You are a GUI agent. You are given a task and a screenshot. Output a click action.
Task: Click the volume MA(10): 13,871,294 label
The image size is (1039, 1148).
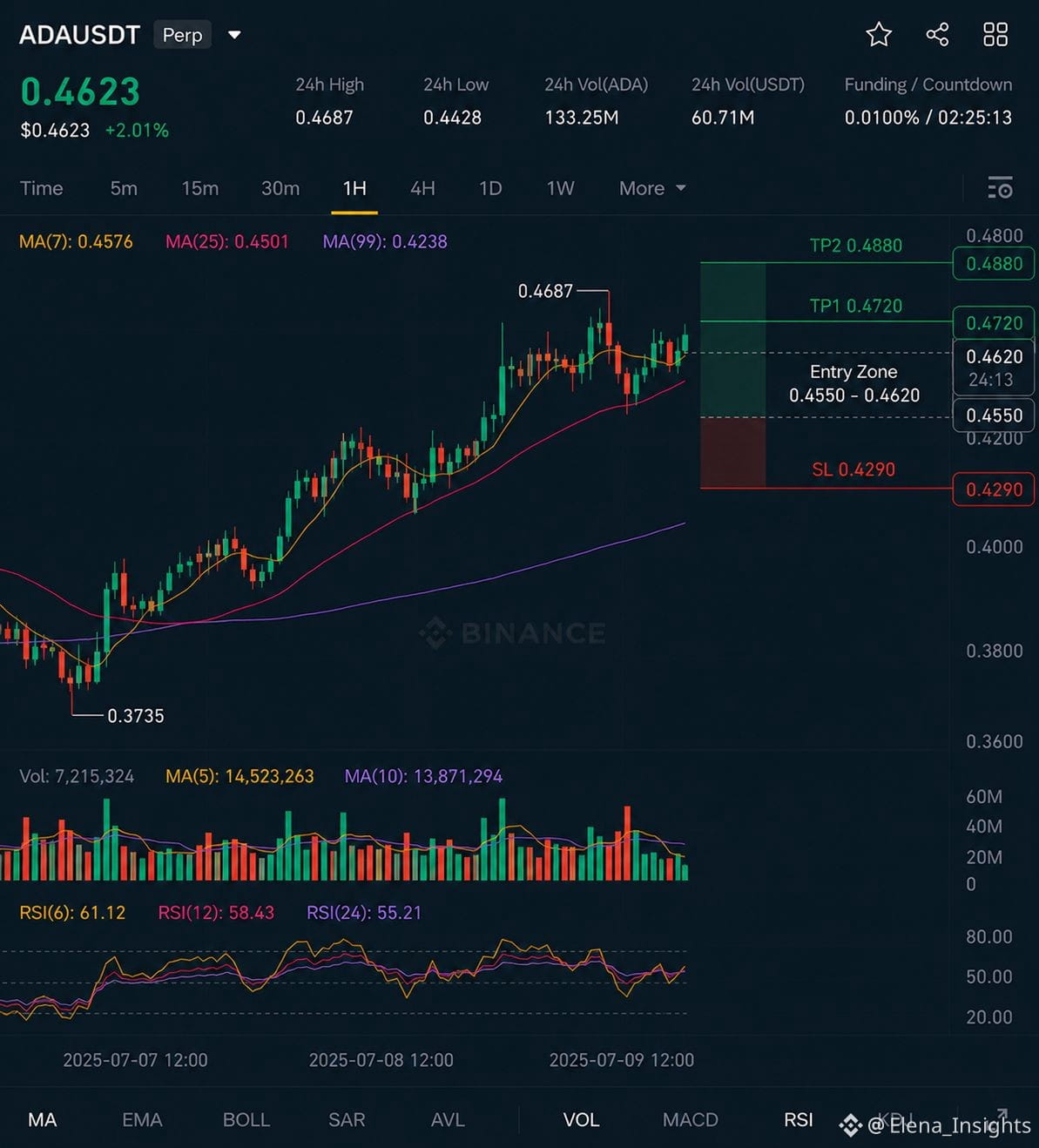[x=423, y=776]
